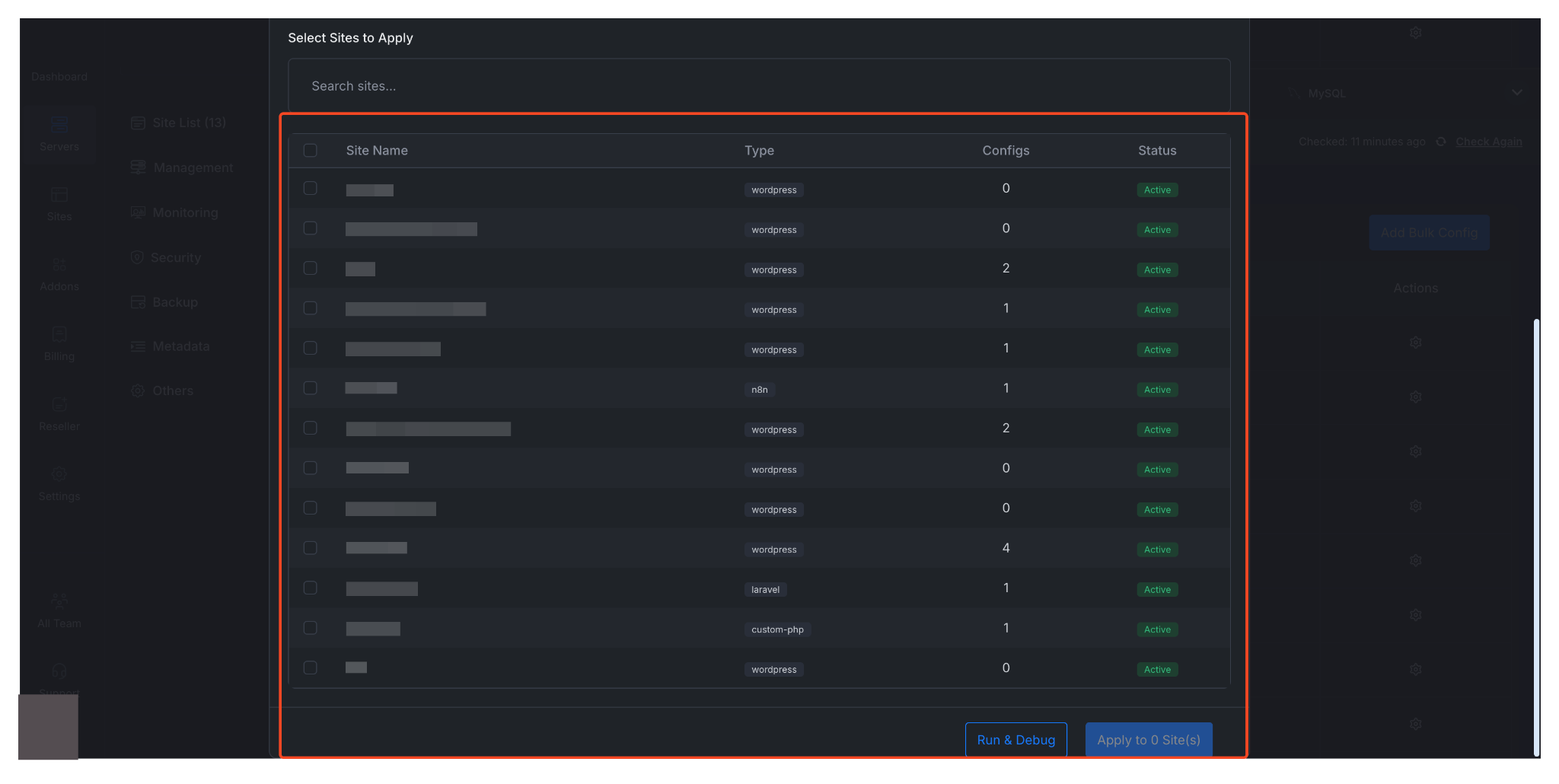Check the checkbox for the n8n site row

[x=310, y=387]
